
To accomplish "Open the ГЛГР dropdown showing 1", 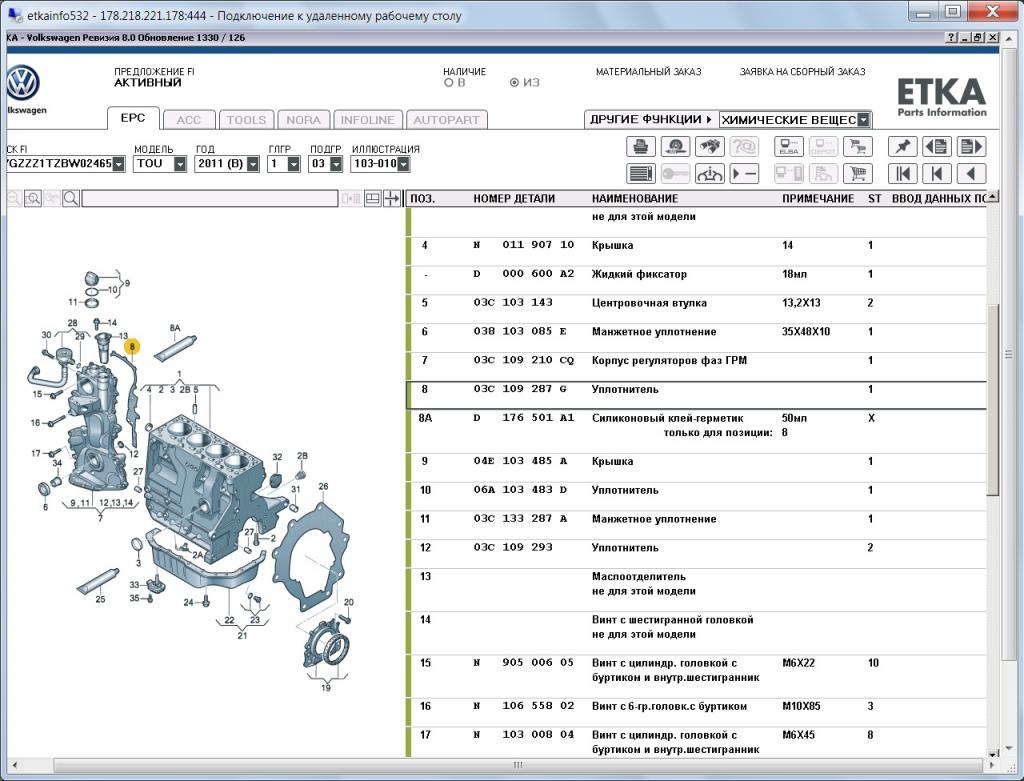I will pos(293,164).
